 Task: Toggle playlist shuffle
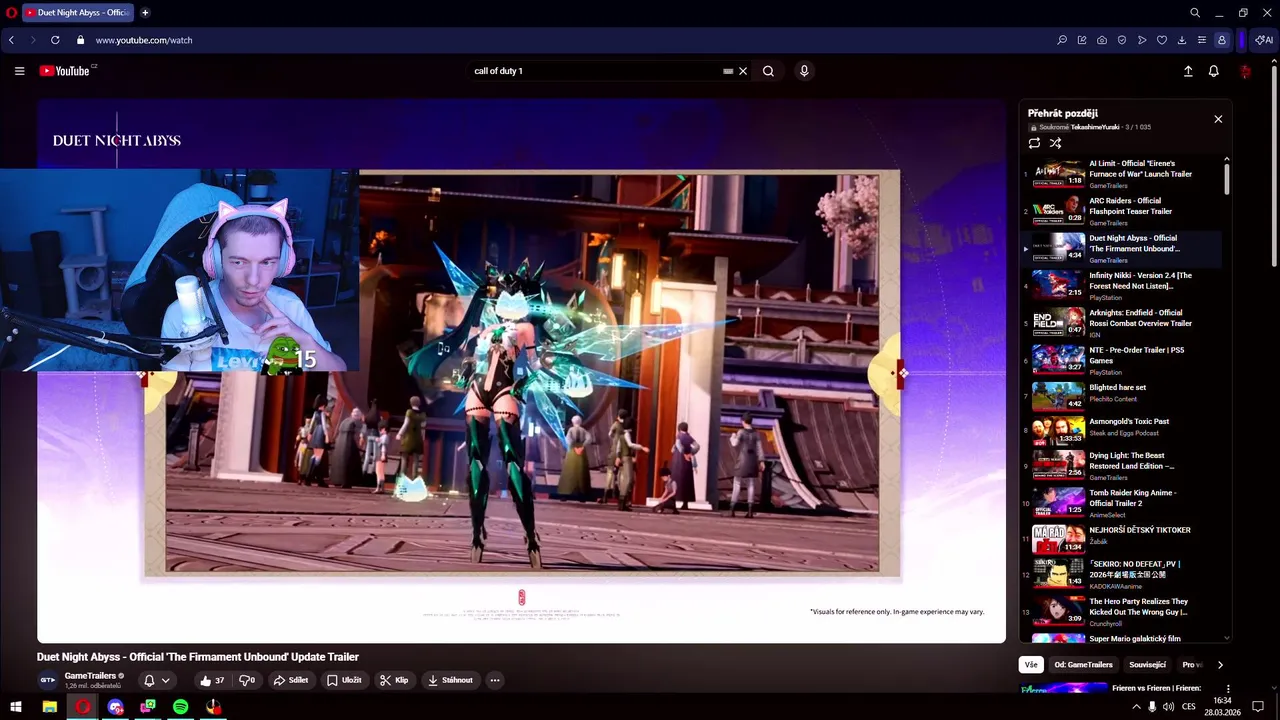(x=1055, y=143)
